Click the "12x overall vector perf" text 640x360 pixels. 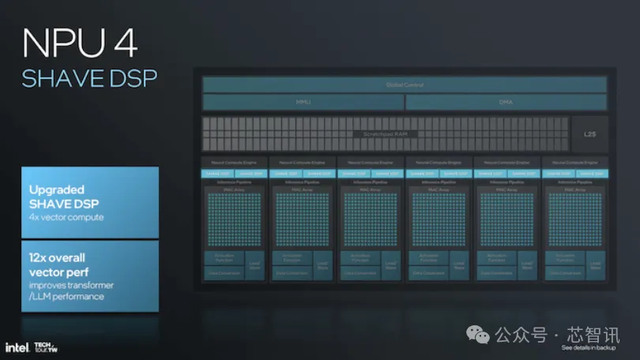coord(58,265)
